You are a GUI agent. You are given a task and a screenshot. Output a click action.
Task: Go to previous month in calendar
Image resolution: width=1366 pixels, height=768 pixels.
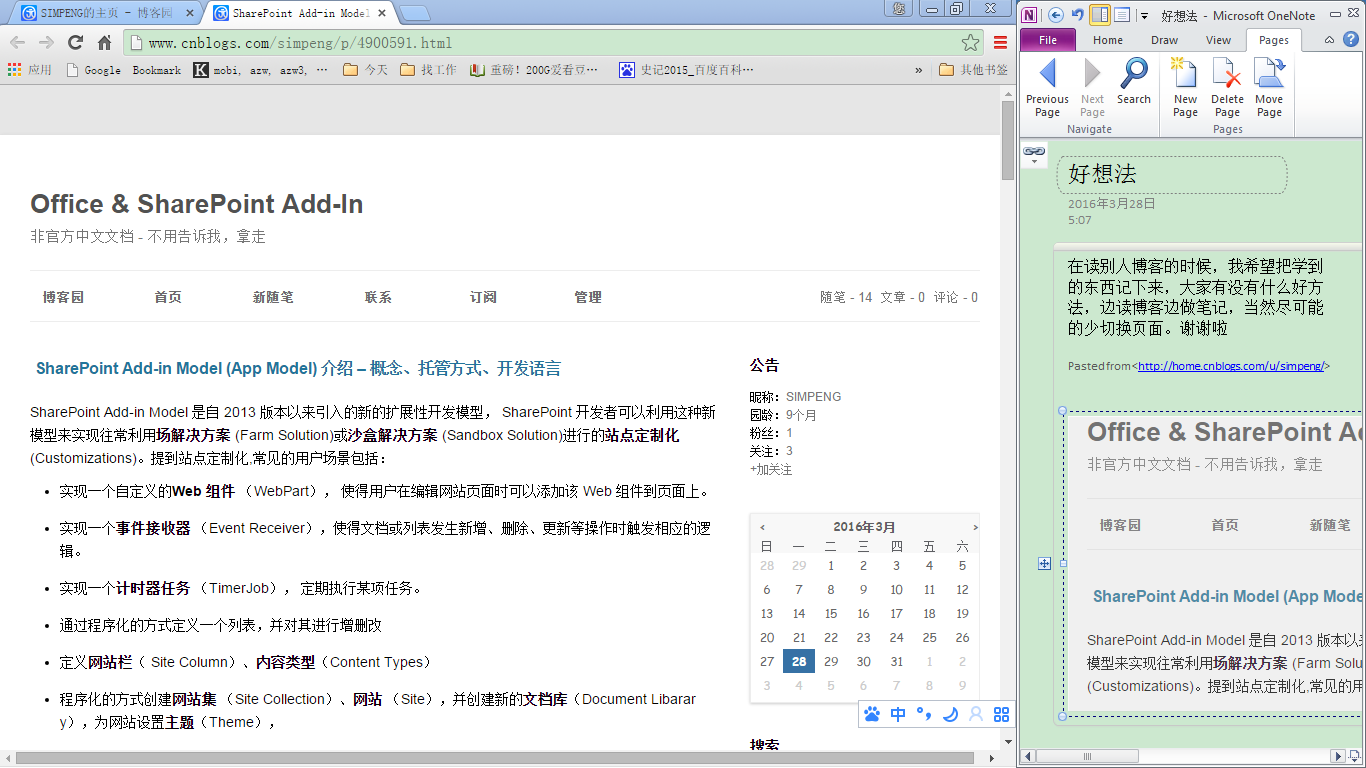coord(762,527)
